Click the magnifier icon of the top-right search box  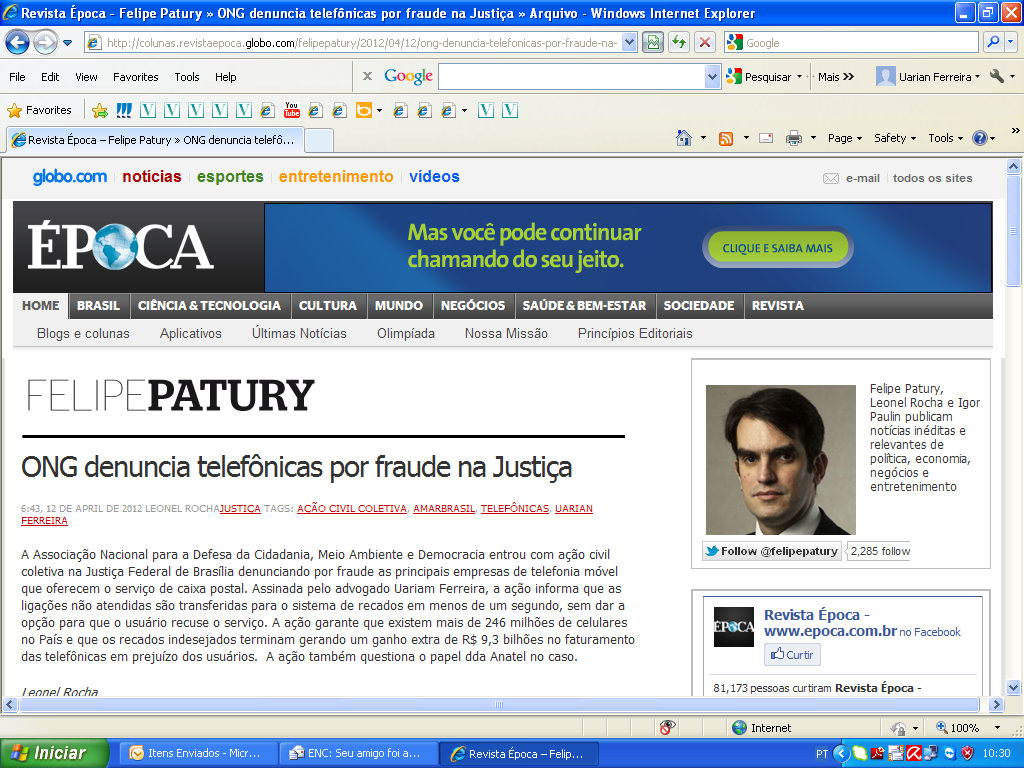993,43
